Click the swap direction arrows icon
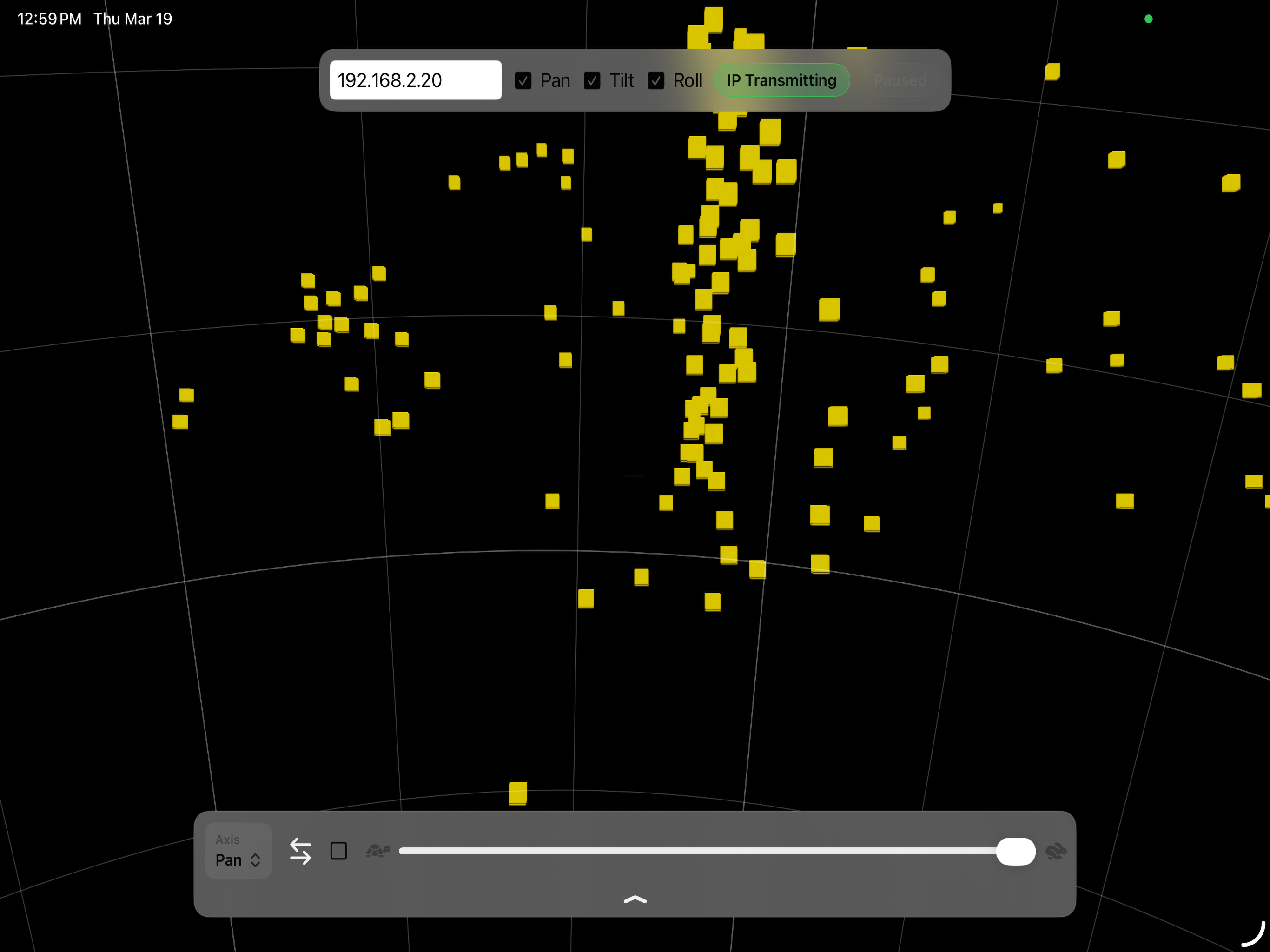The image size is (1270, 952). coord(300,851)
